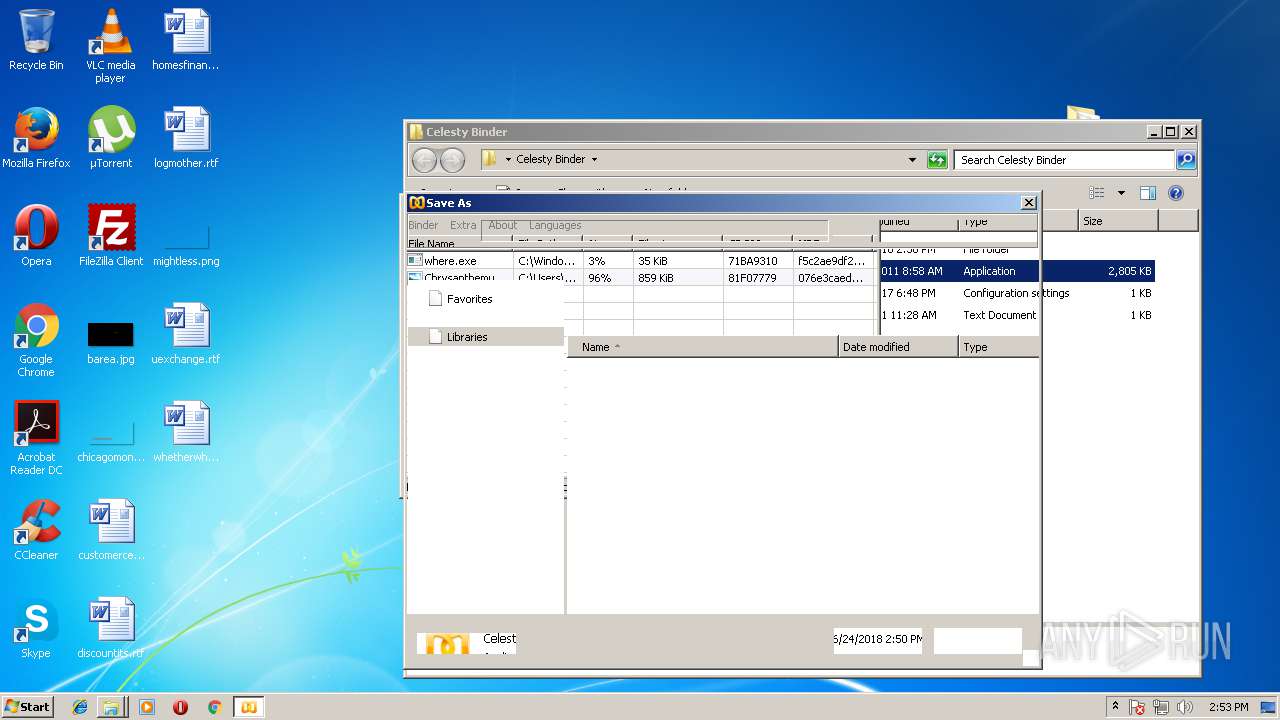Open the Binder menu
Image resolution: width=1280 pixels, height=720 pixels.
[x=423, y=225]
